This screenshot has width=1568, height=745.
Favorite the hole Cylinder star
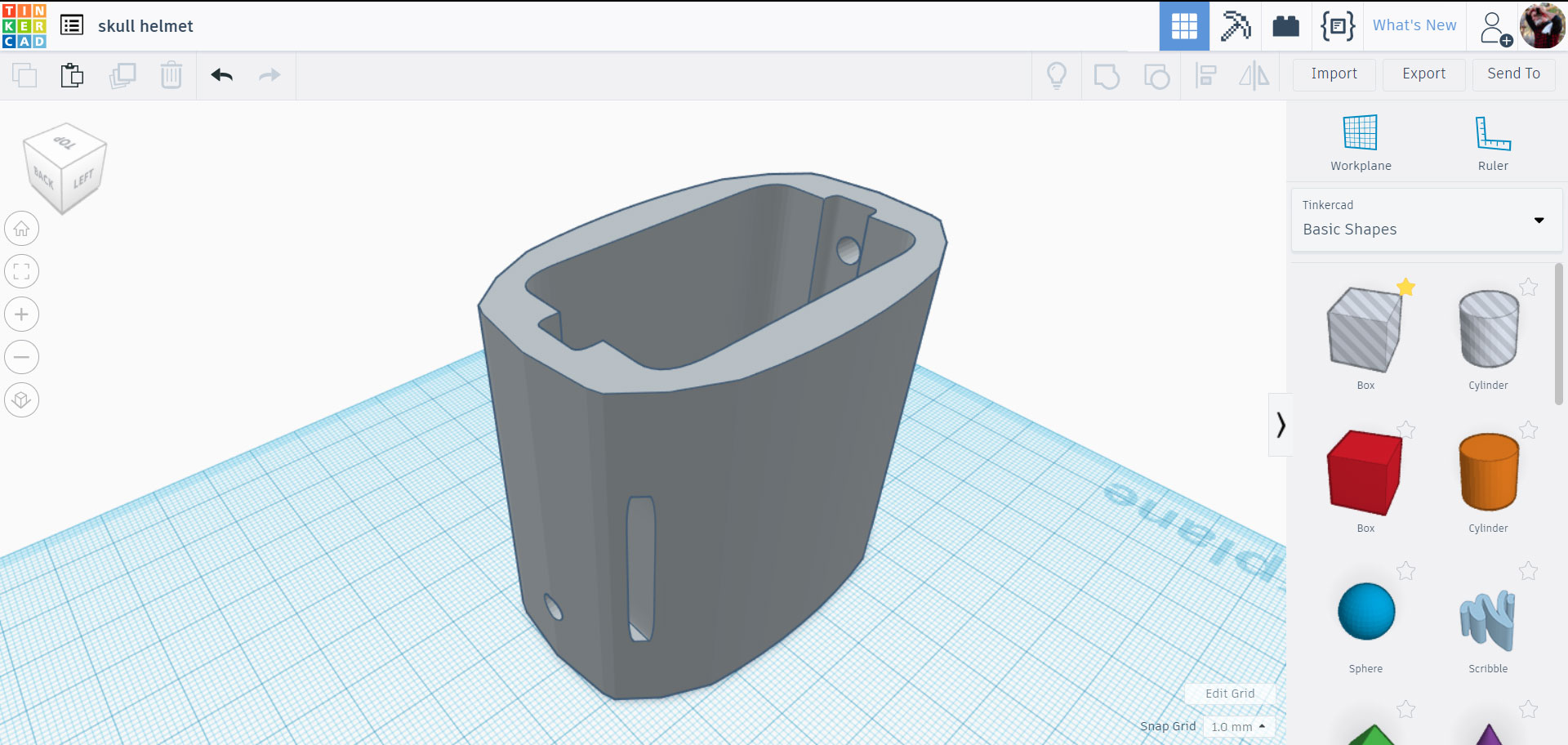[1528, 287]
